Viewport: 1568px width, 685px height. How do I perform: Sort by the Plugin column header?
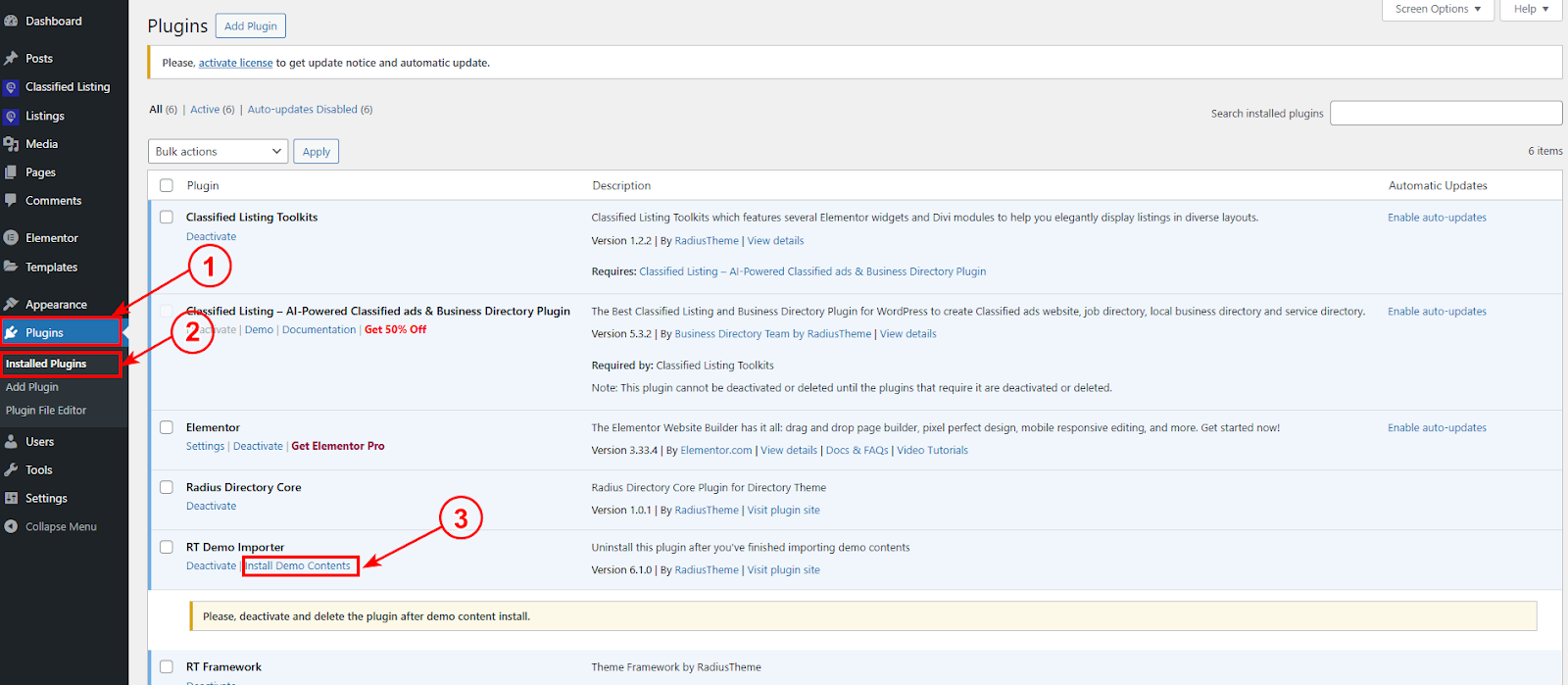pyautogui.click(x=203, y=185)
